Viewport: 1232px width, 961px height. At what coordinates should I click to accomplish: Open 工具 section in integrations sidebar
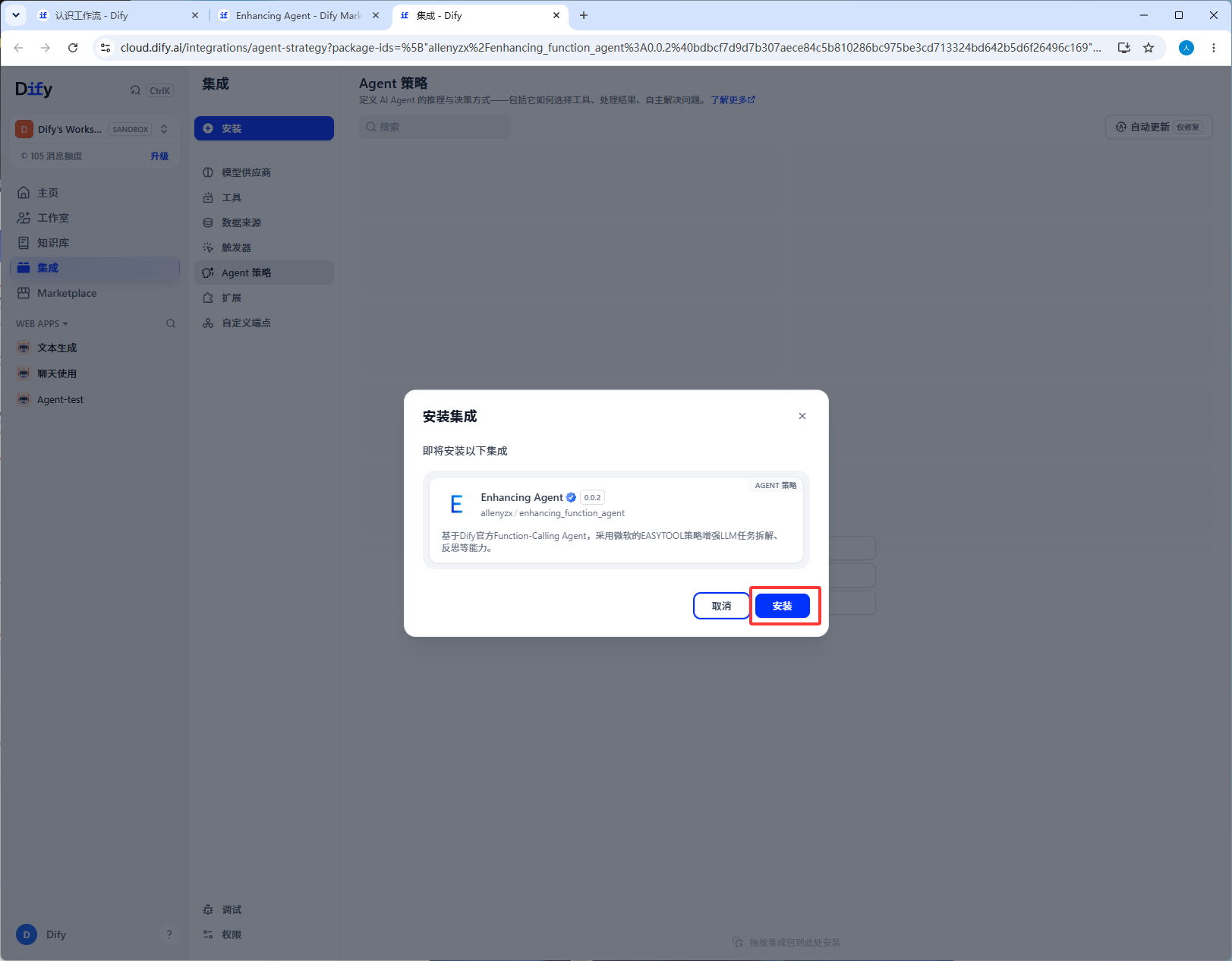tap(264, 197)
